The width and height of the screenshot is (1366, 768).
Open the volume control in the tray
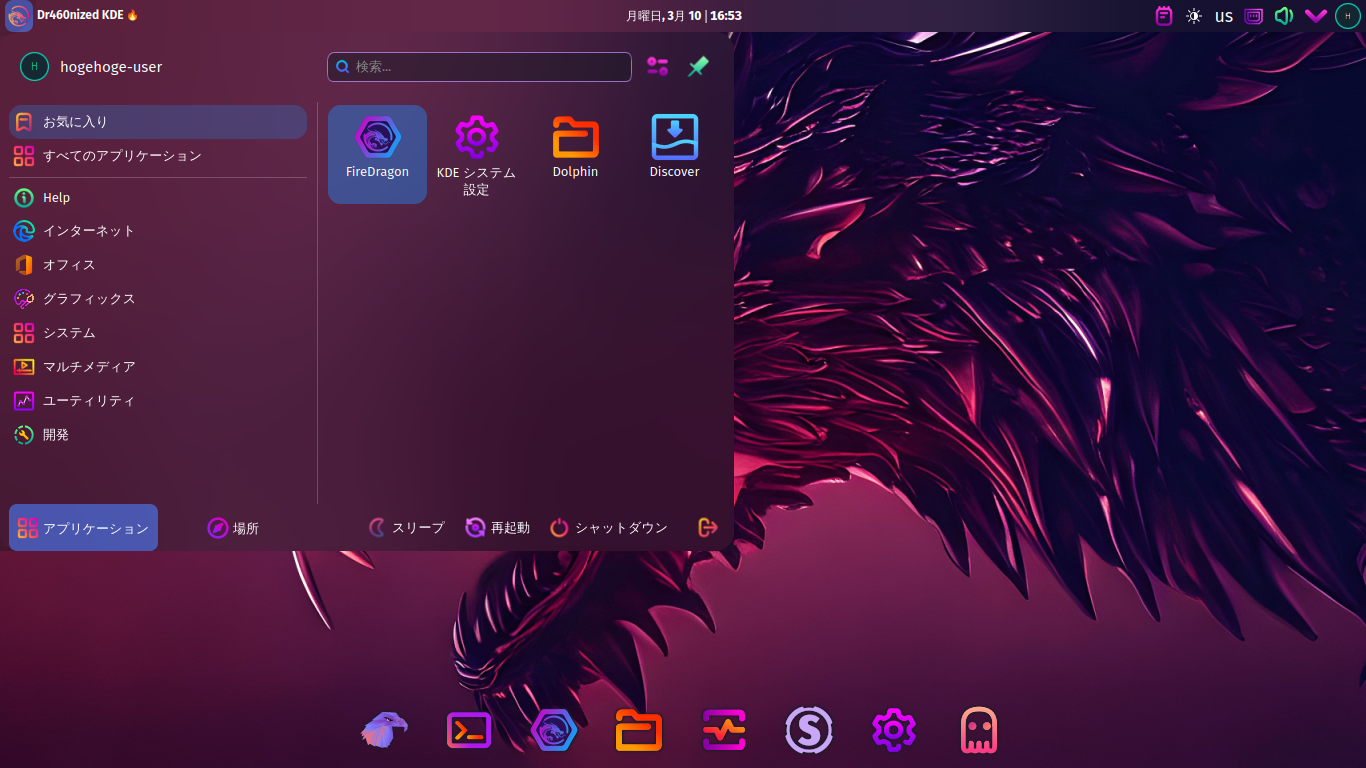(x=1284, y=15)
